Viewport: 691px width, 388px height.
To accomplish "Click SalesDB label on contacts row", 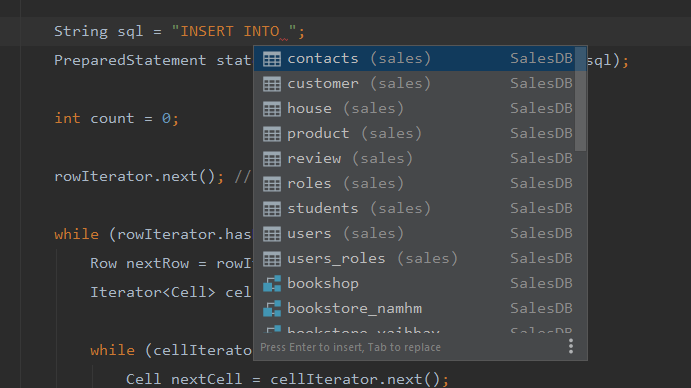I will pos(541,59).
